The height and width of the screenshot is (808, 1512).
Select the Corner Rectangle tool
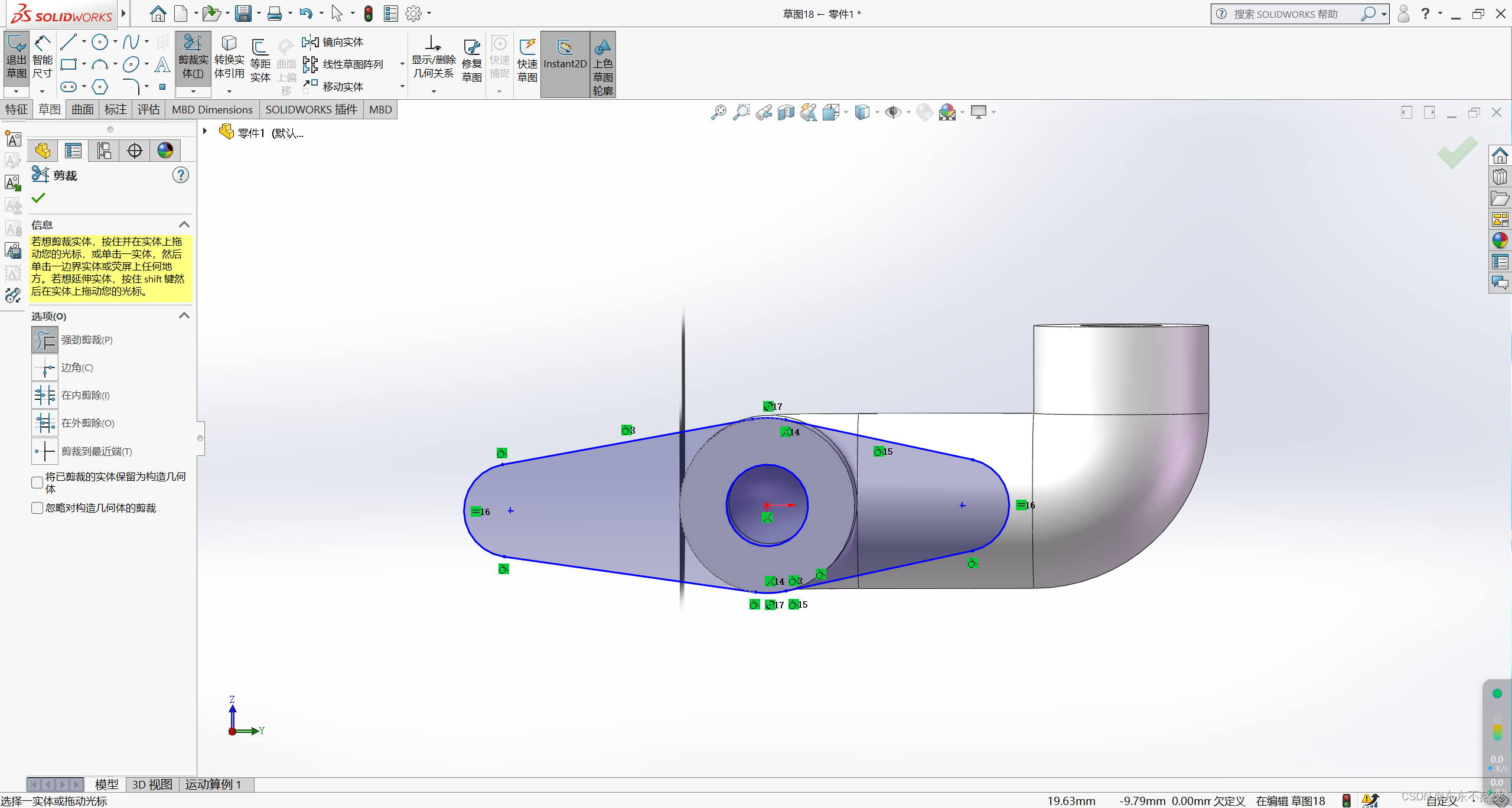tap(69, 64)
